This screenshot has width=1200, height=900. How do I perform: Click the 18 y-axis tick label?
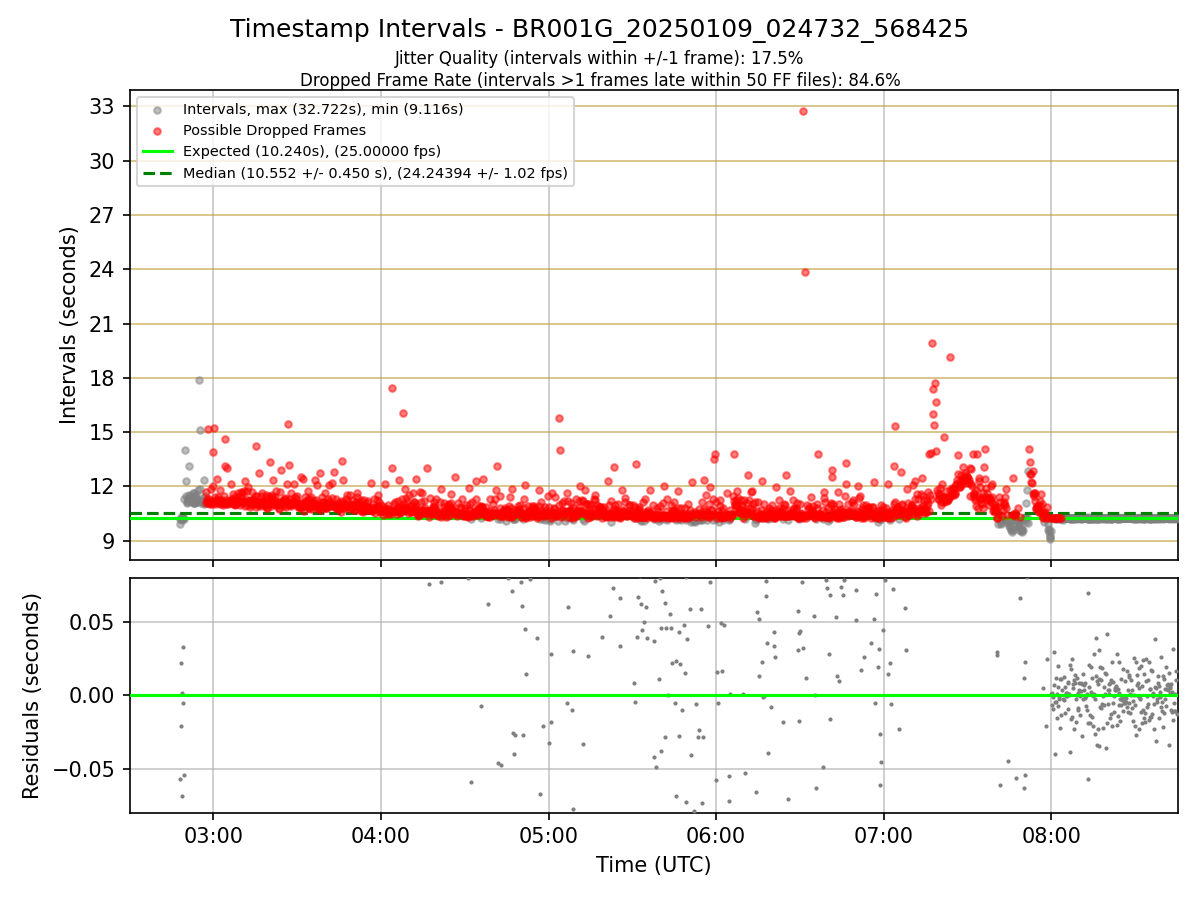coord(102,378)
